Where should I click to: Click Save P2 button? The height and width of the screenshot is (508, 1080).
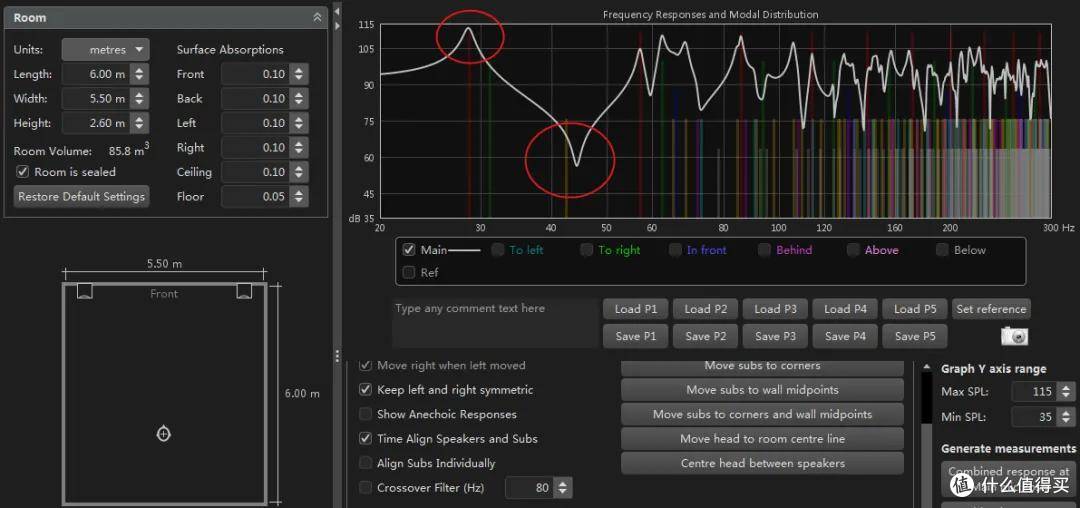(x=705, y=336)
